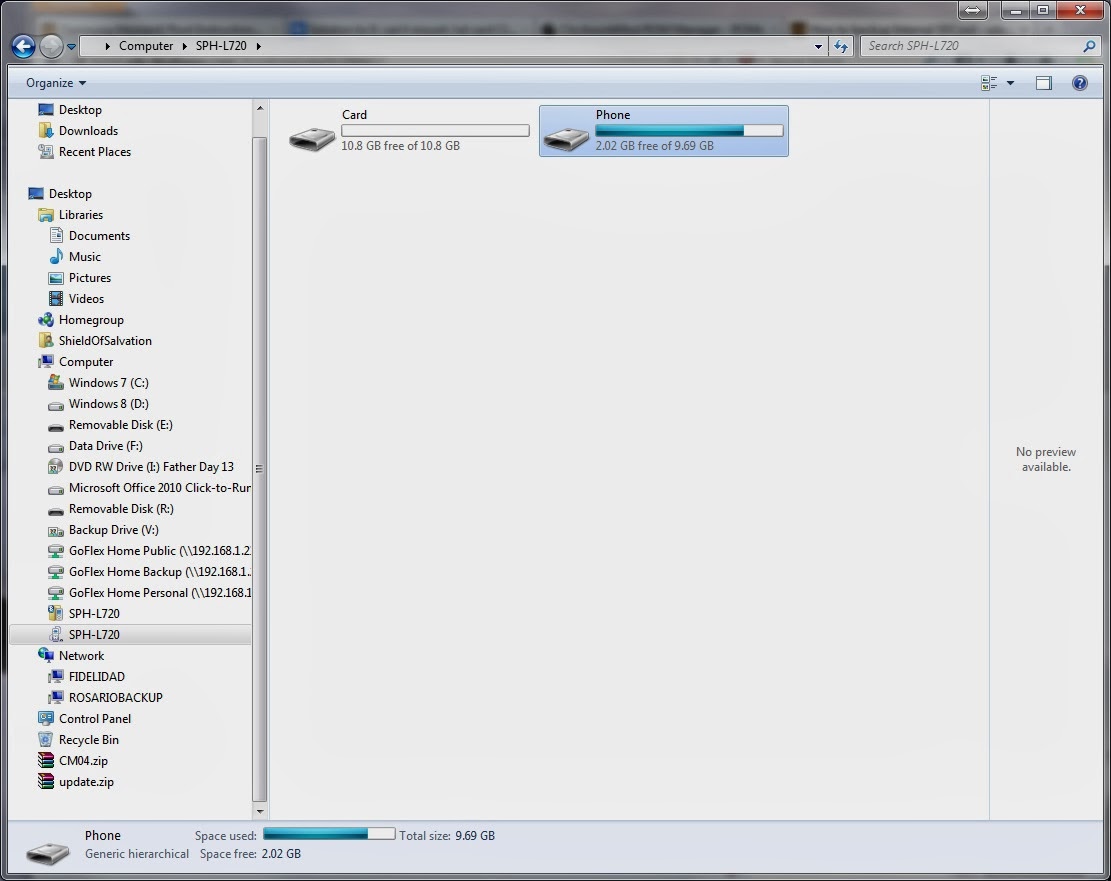Click the window resize arrows button

click(x=973, y=10)
